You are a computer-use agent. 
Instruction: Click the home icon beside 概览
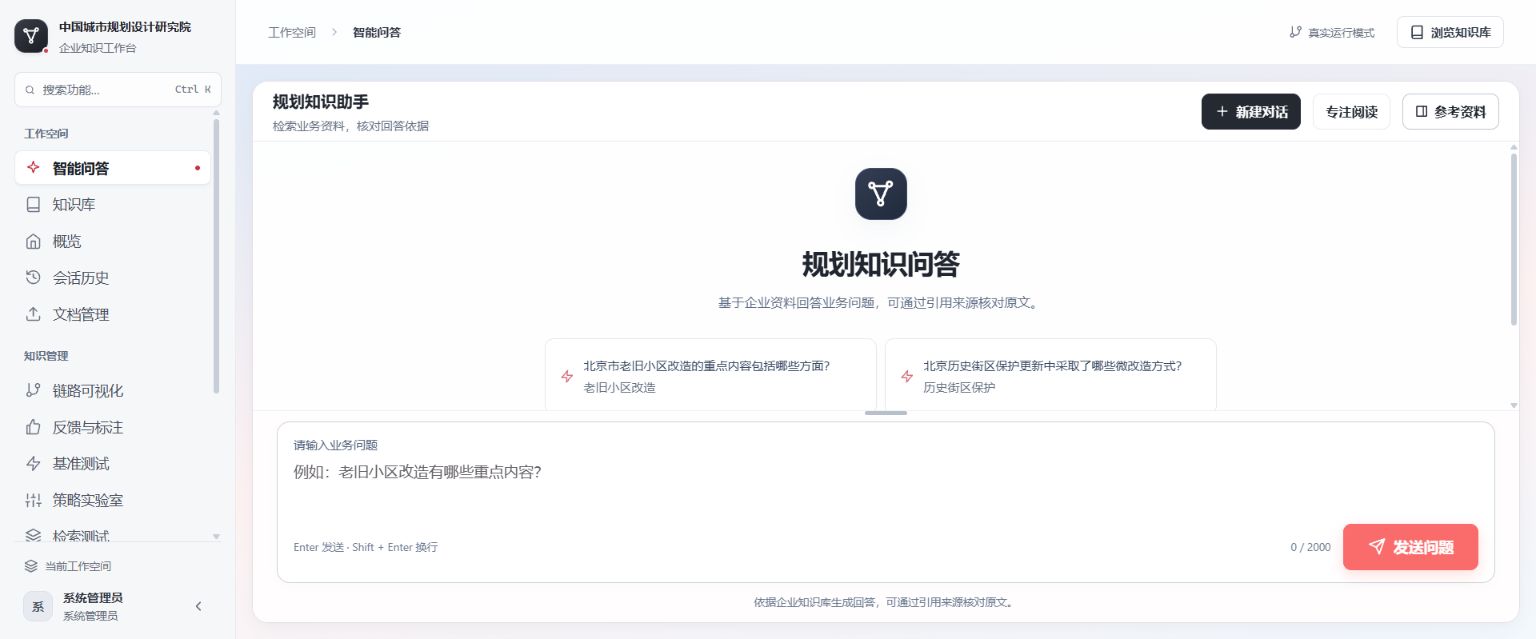coord(33,241)
